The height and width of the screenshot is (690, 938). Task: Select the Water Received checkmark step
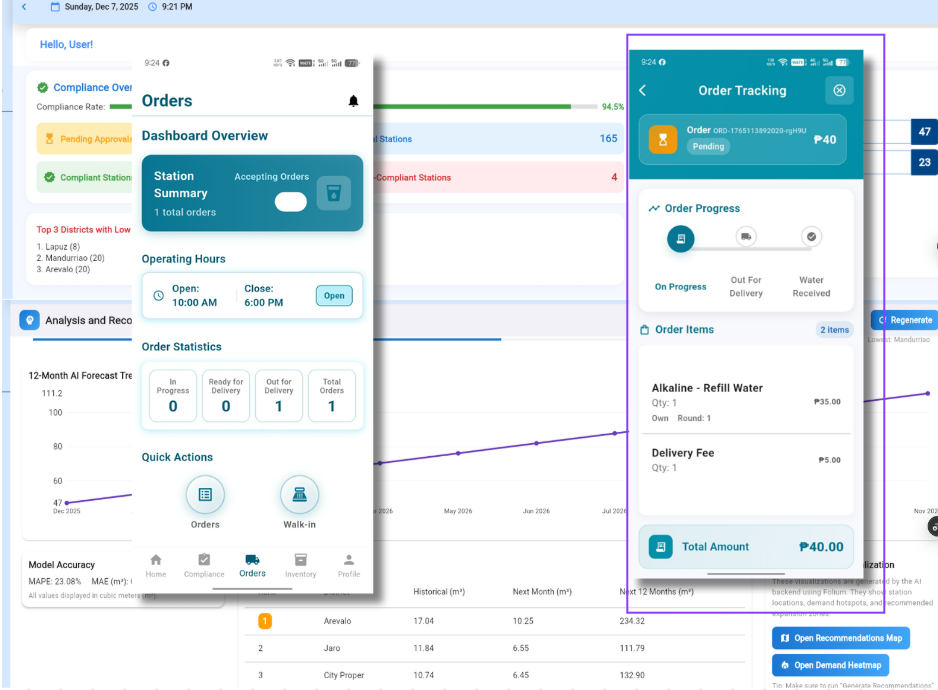point(810,238)
